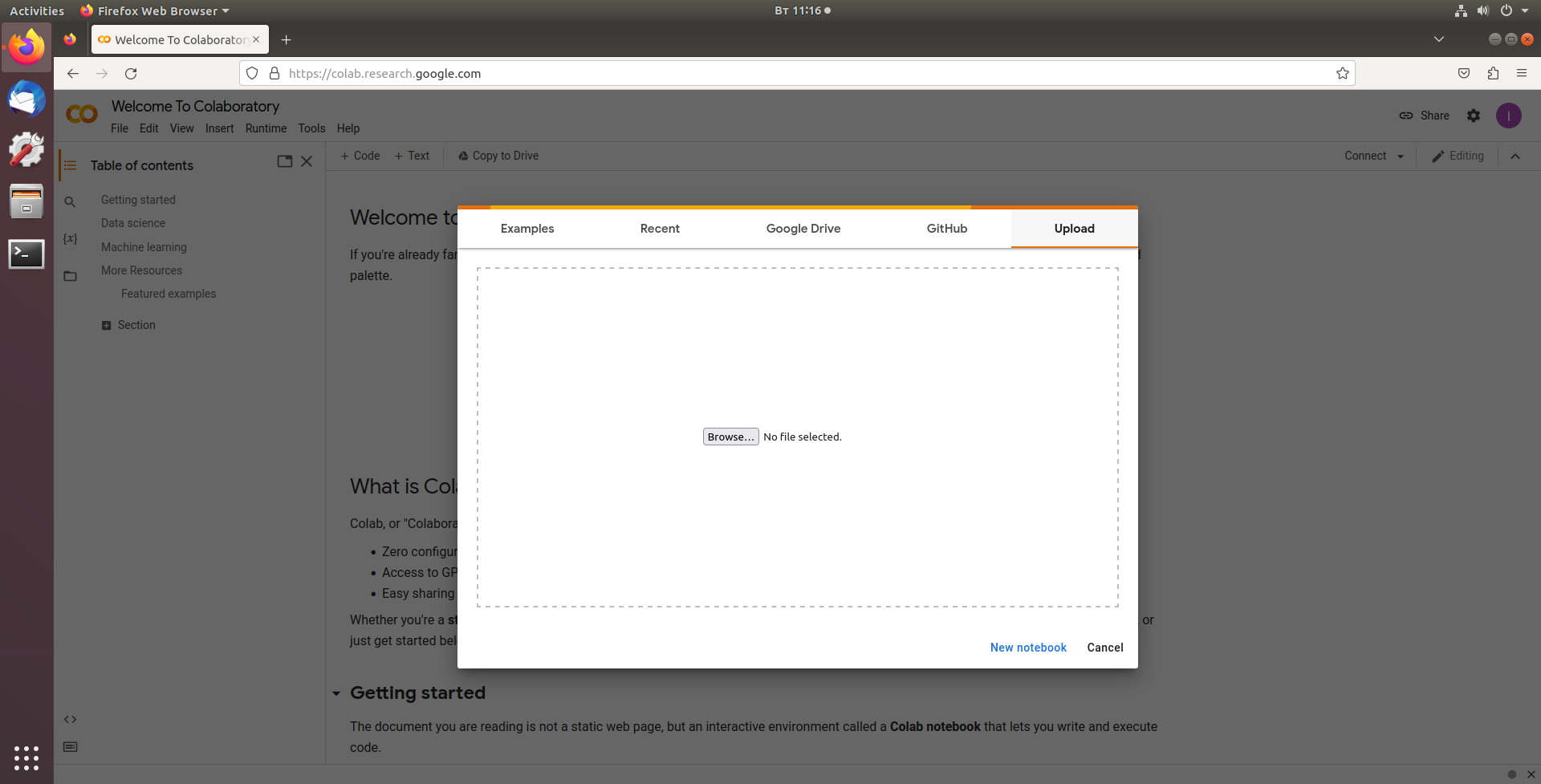The image size is (1541, 784).
Task: Open Code snippets icon in sidebar
Action: [x=71, y=719]
